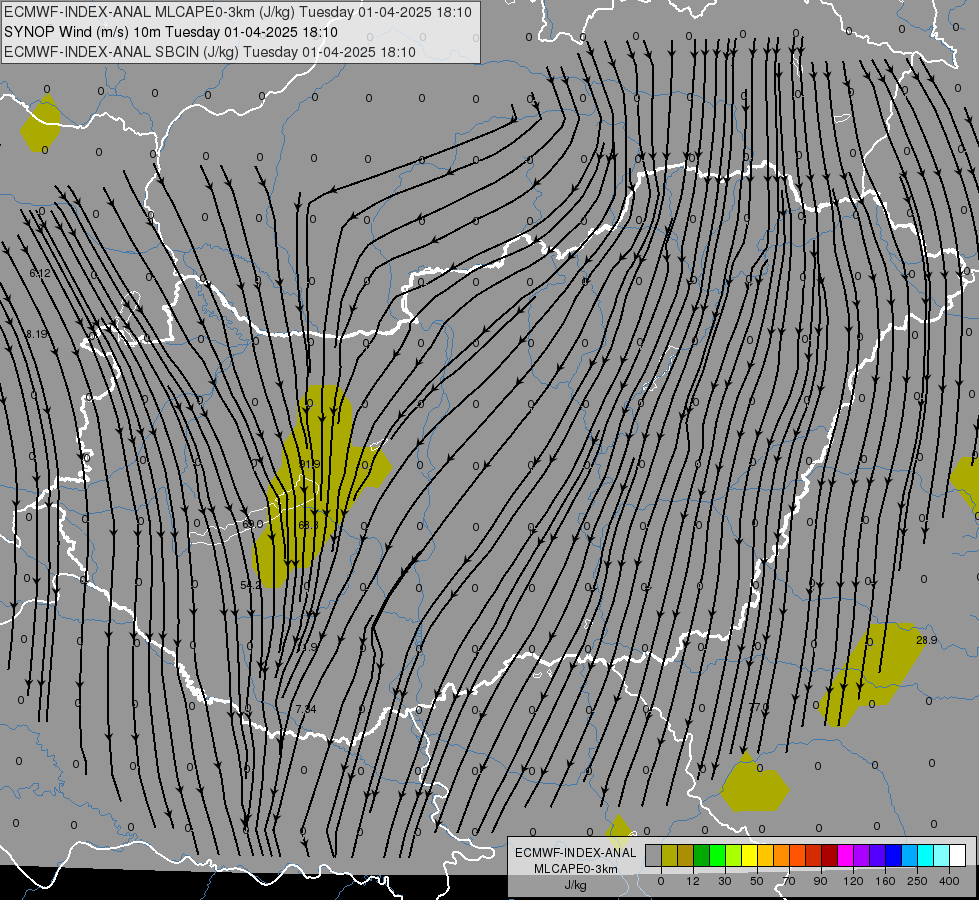The image size is (979, 900).
Task: Choose the dark green legend swatch
Action: click(x=701, y=855)
